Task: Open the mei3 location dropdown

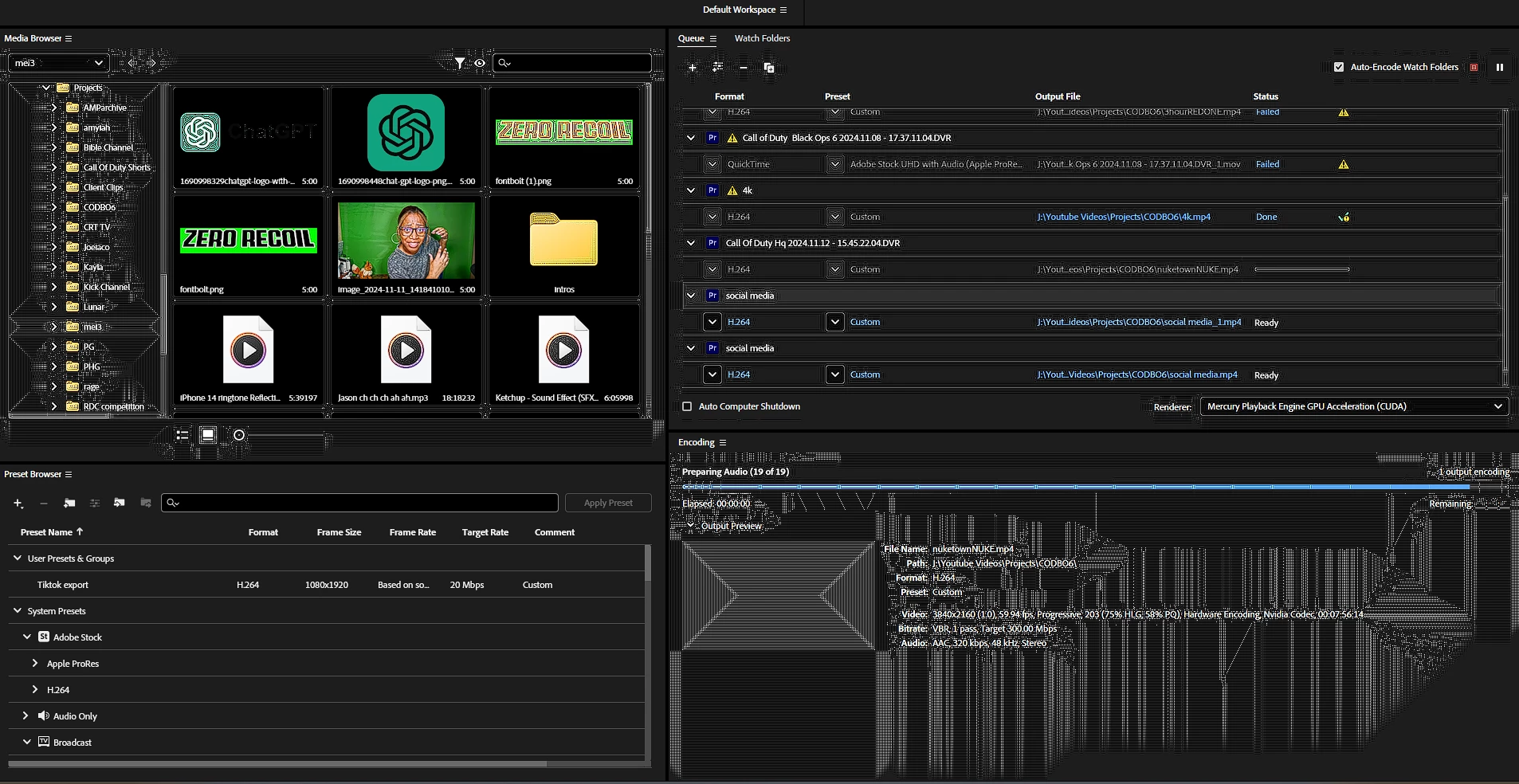Action: coord(58,63)
